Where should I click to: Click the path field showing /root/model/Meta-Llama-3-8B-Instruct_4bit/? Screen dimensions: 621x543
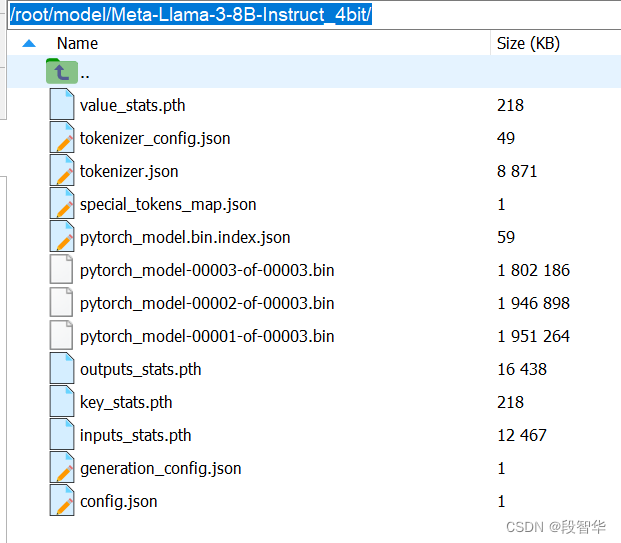point(315,15)
